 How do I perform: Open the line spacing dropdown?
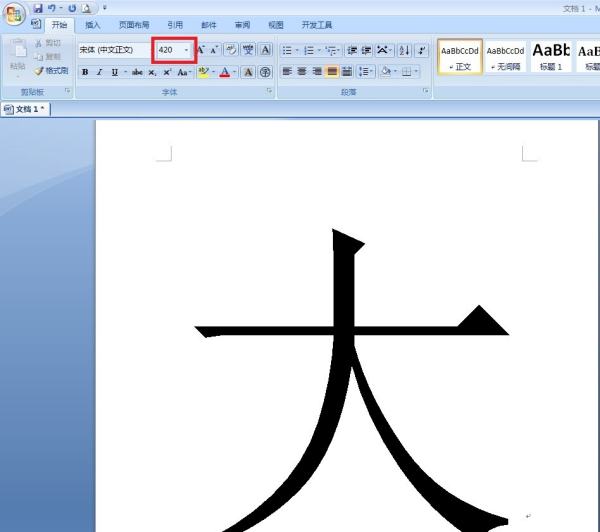tap(365, 72)
